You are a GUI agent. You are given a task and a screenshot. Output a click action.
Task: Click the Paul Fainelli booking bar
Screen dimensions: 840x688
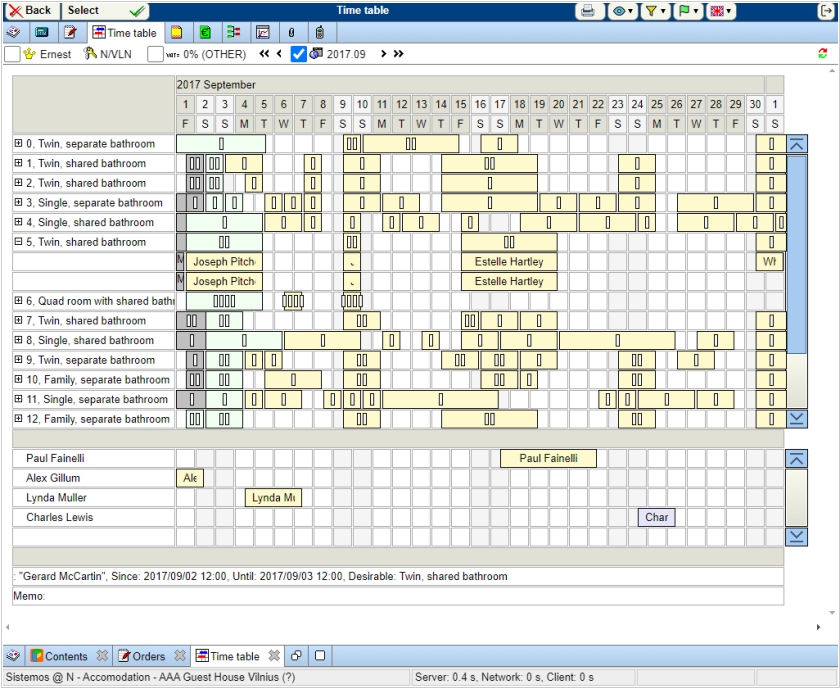548,459
